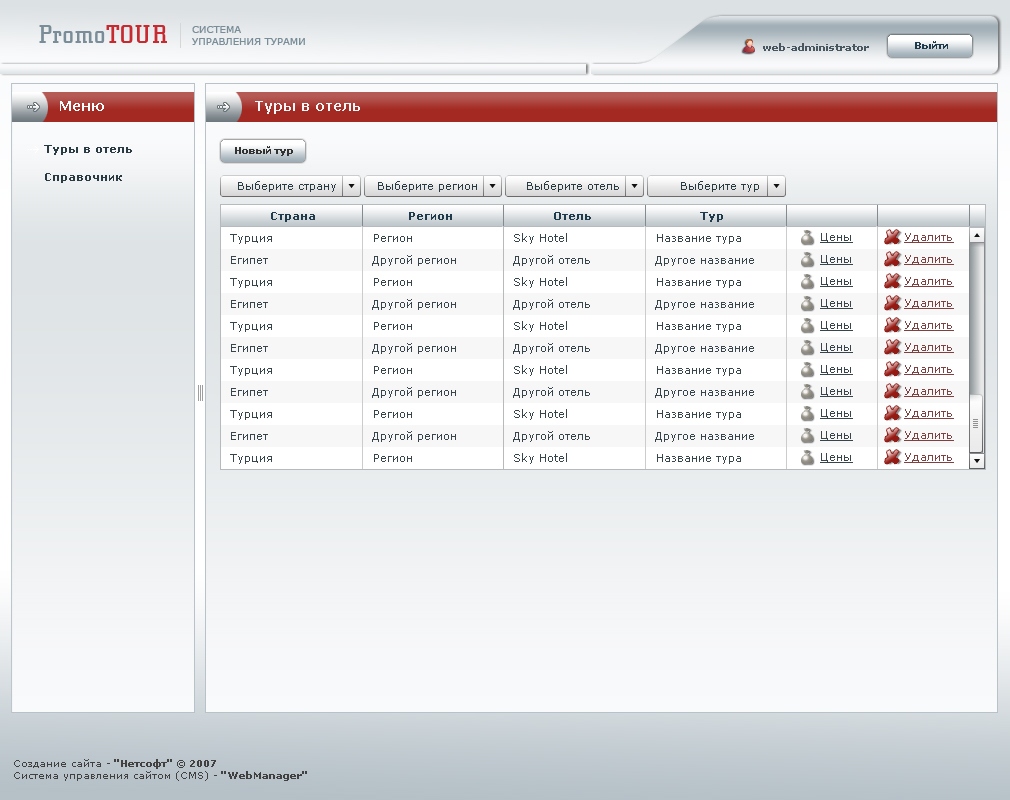Screen dimensions: 1010x800
Task: Open the Цены link in the fifth Египет row
Action: (836, 435)
